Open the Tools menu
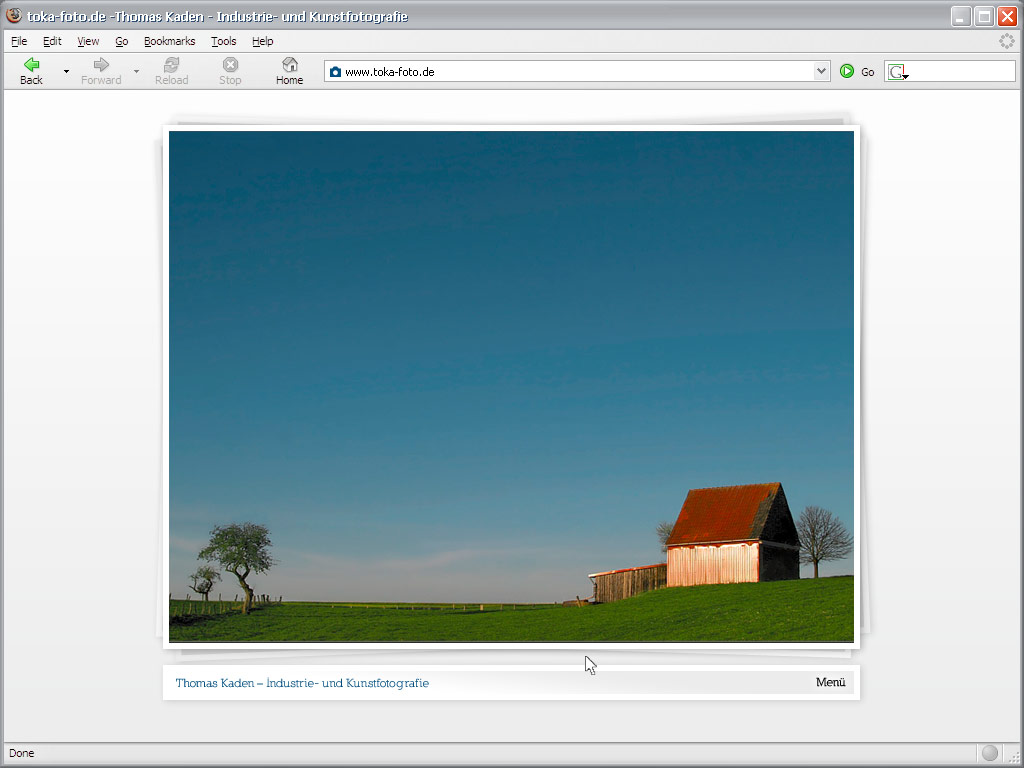 point(223,41)
